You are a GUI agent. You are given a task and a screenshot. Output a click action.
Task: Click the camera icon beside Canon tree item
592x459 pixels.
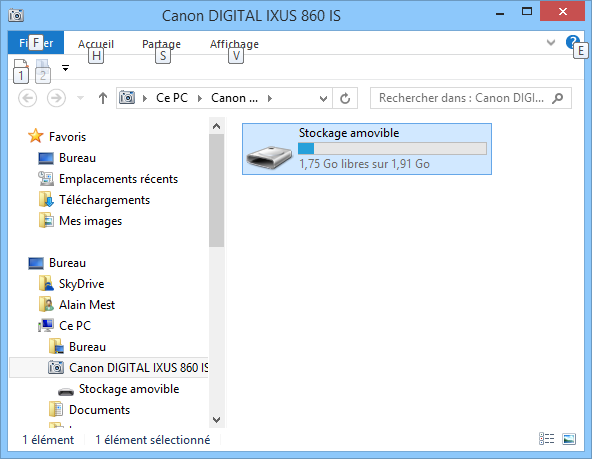(56, 367)
